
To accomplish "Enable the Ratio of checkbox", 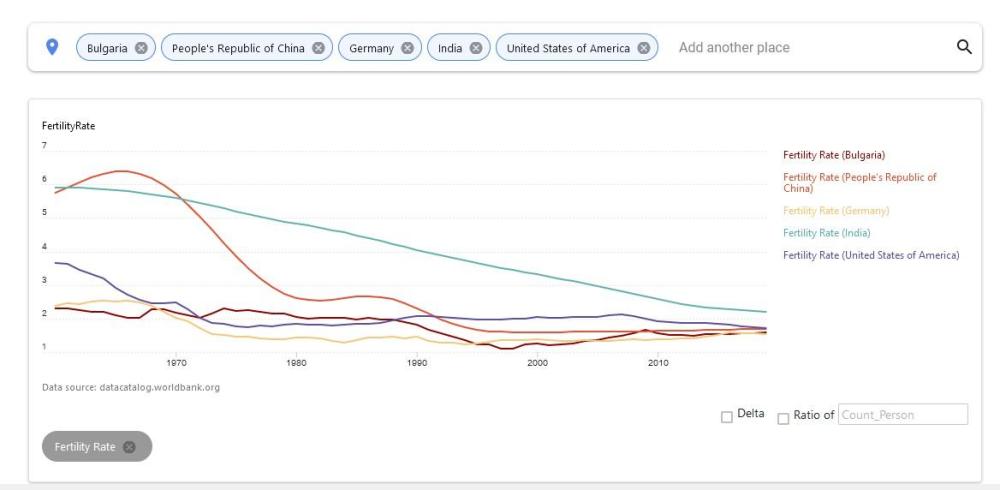I will click(783, 415).
